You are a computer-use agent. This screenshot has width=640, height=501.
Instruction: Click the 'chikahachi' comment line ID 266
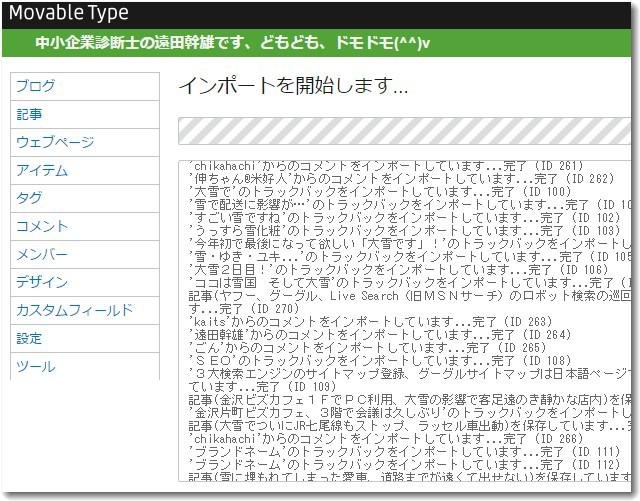(386, 439)
